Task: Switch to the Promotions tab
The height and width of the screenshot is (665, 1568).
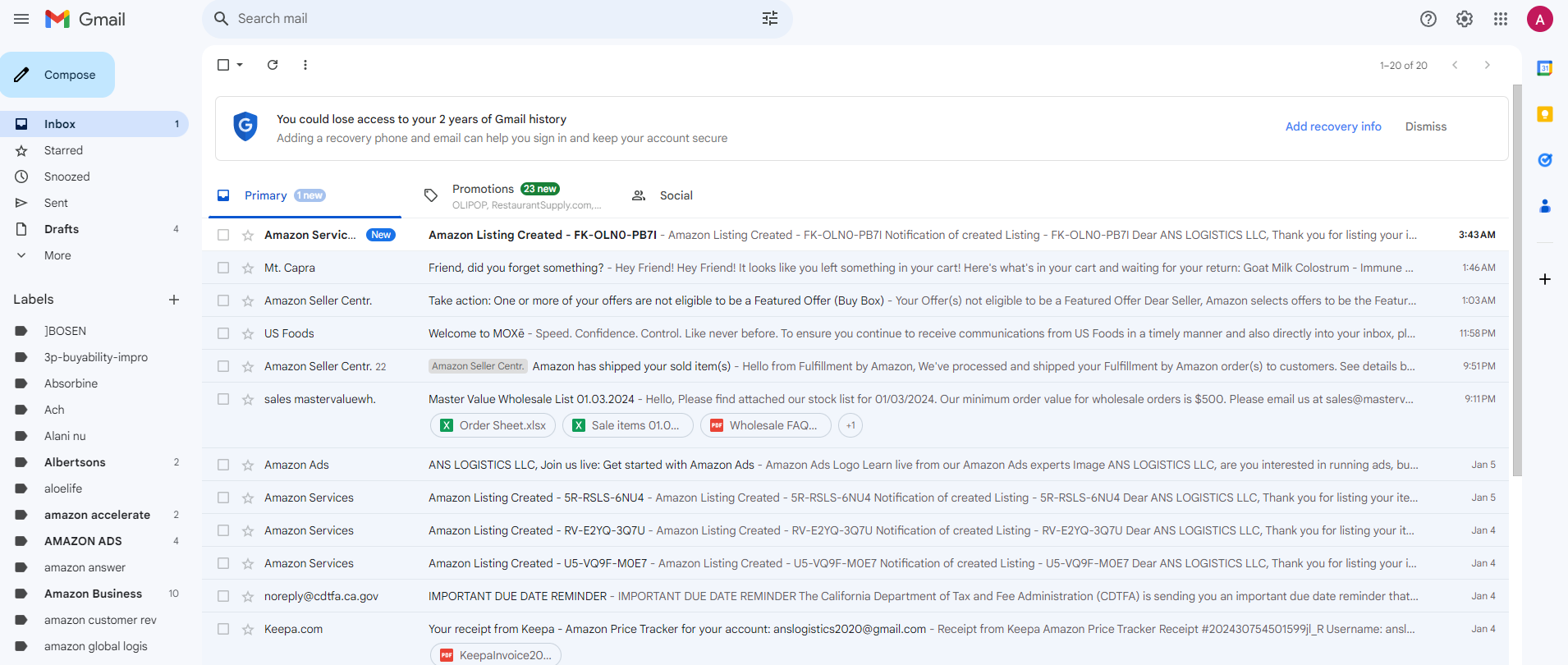Action: (x=513, y=195)
